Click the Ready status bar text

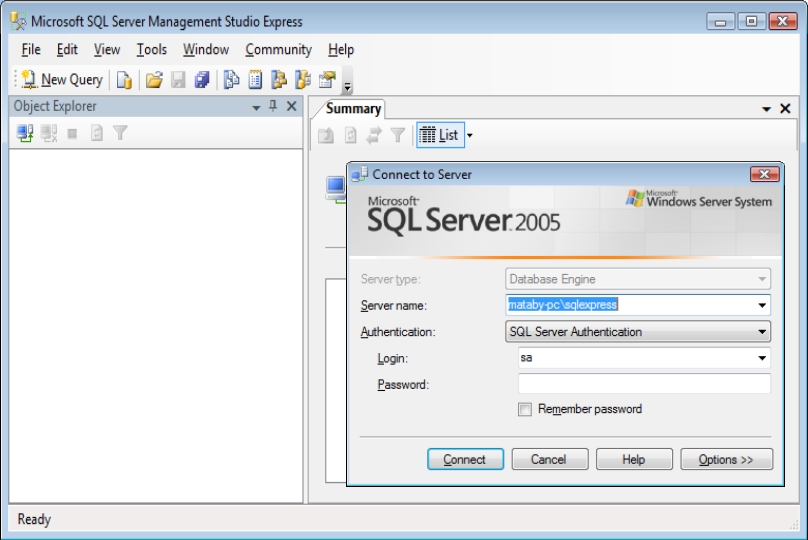pos(34,519)
